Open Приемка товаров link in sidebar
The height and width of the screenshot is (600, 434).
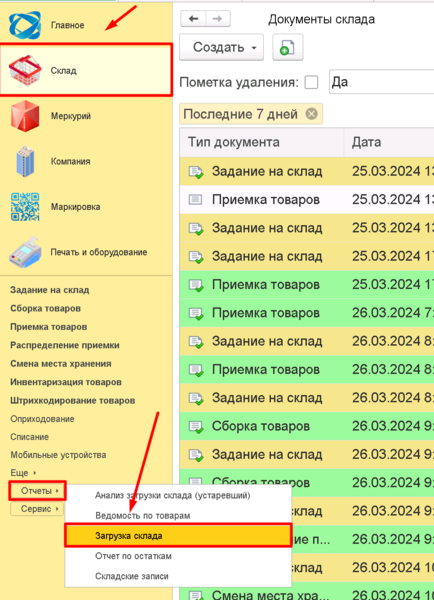(x=49, y=327)
